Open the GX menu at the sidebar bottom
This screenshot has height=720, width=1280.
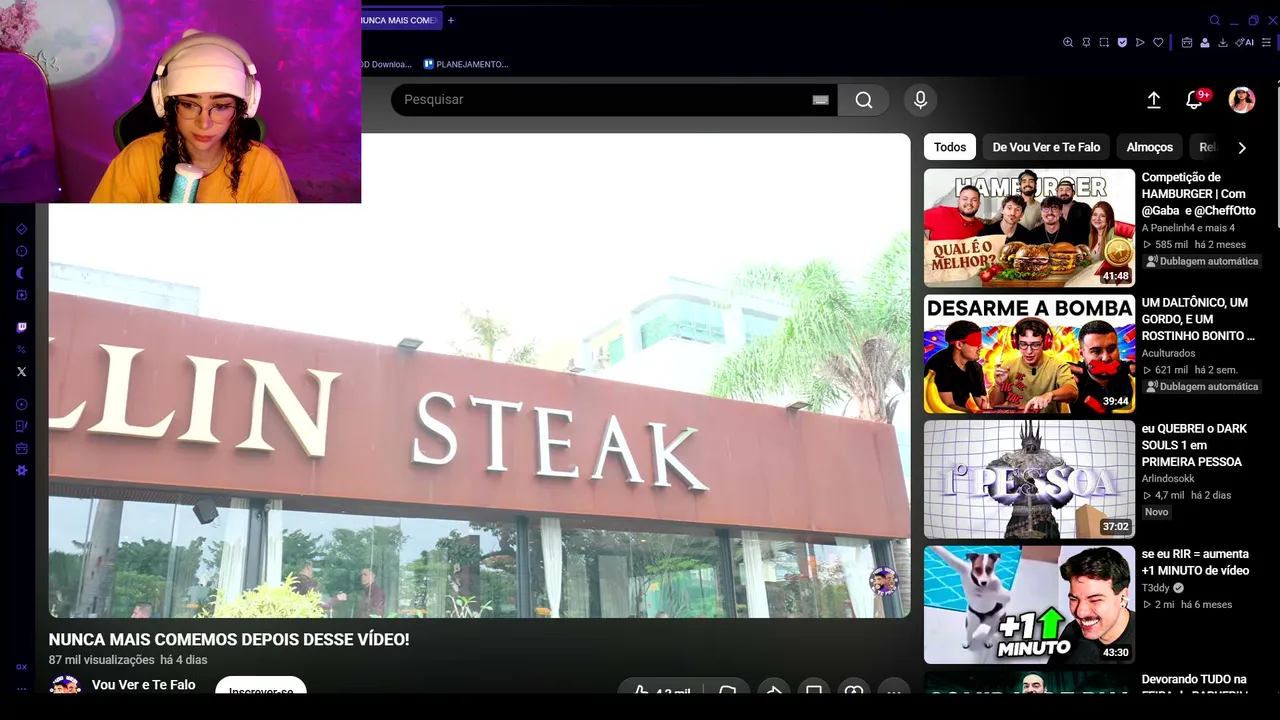coord(21,667)
